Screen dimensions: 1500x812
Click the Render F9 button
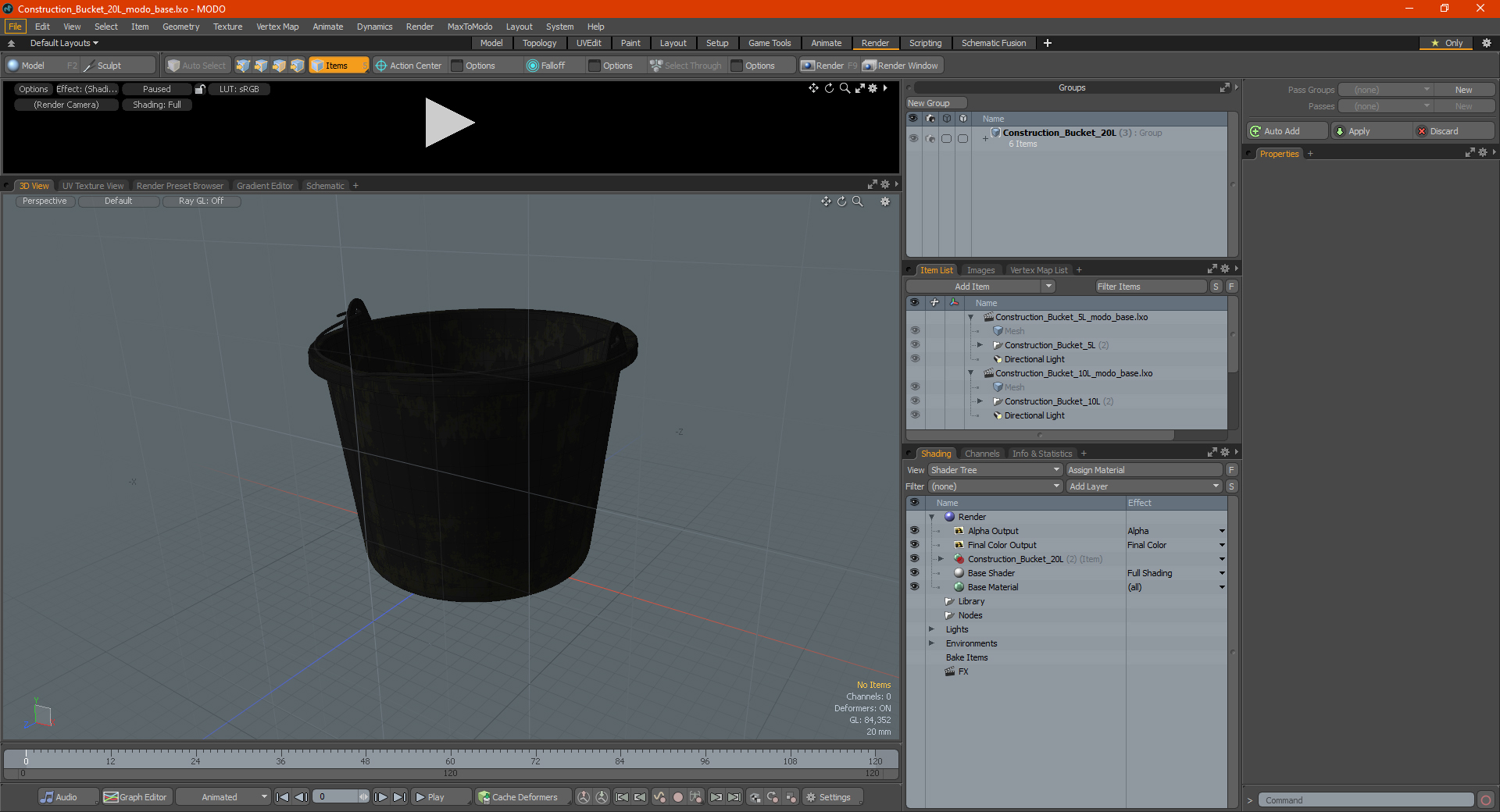click(829, 66)
